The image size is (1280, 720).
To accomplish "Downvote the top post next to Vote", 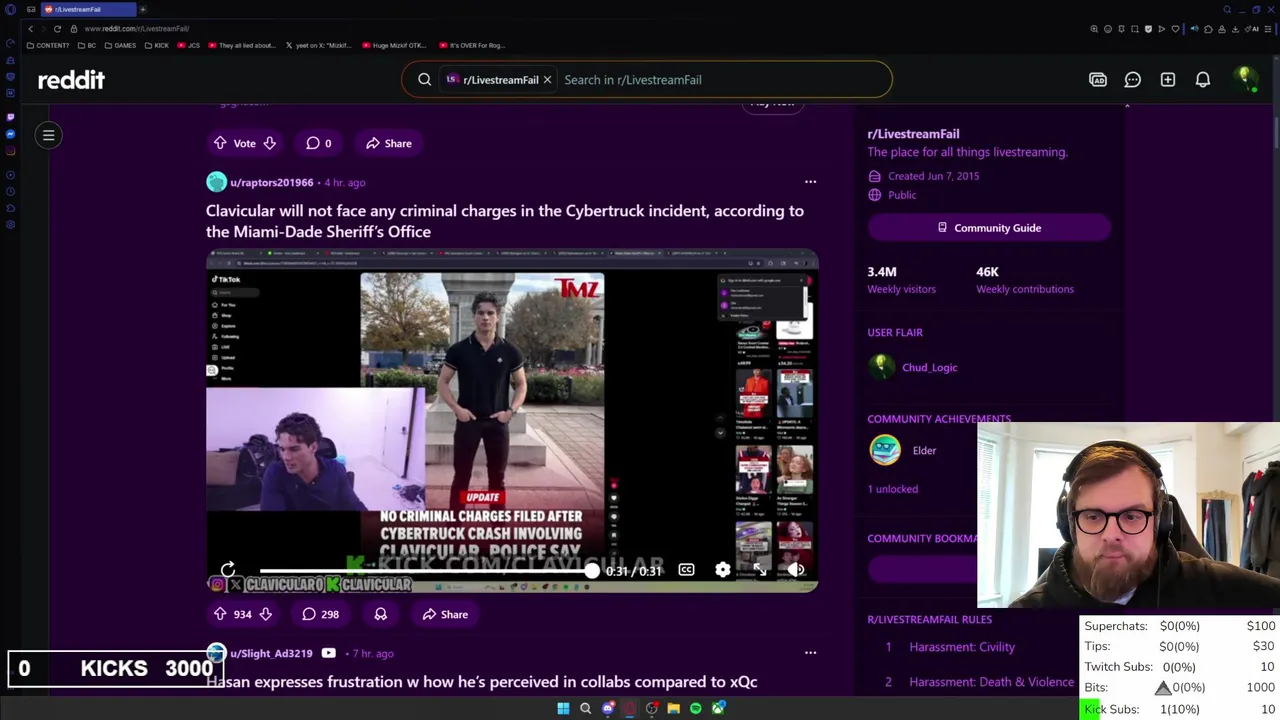I will tap(269, 143).
